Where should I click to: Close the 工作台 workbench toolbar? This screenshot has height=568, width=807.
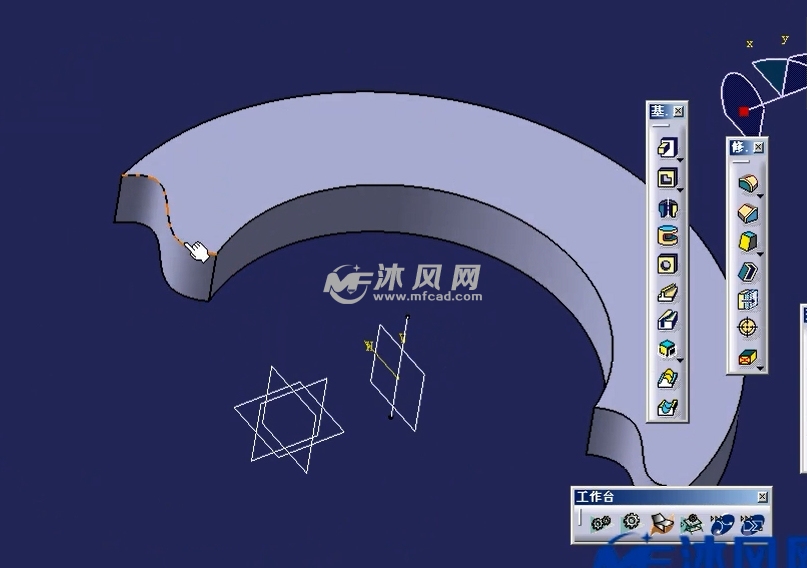point(762,497)
